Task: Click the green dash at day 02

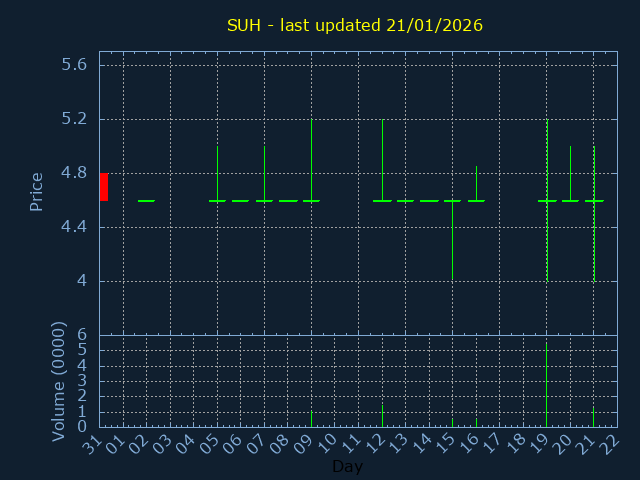Action: pyautogui.click(x=146, y=201)
